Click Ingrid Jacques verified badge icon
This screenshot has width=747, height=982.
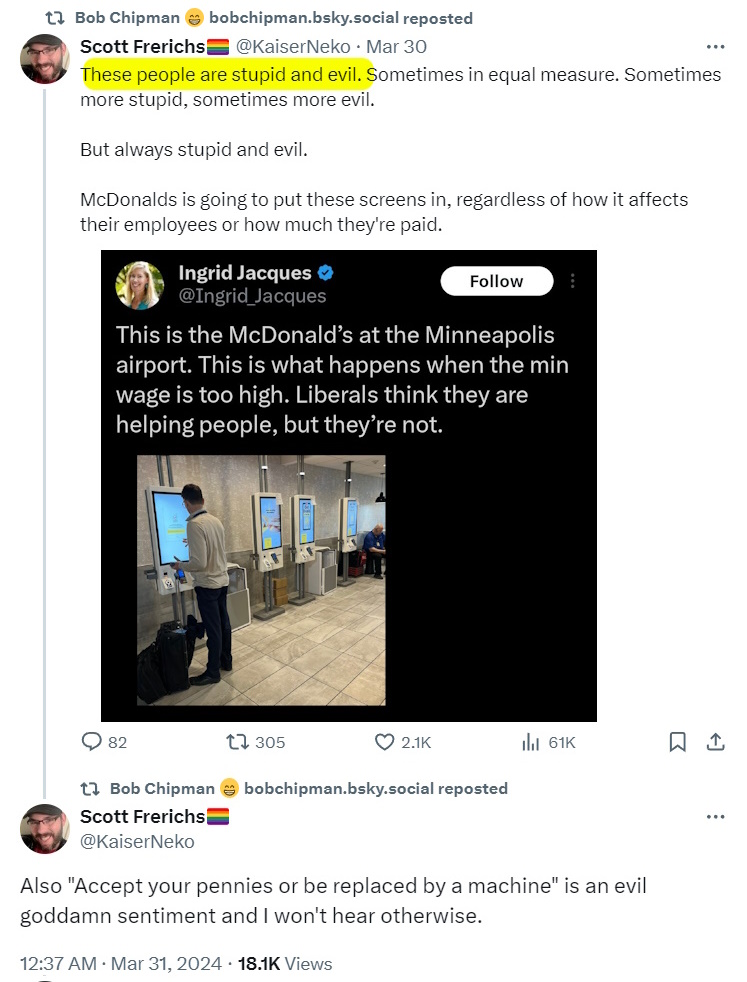pyautogui.click(x=326, y=273)
